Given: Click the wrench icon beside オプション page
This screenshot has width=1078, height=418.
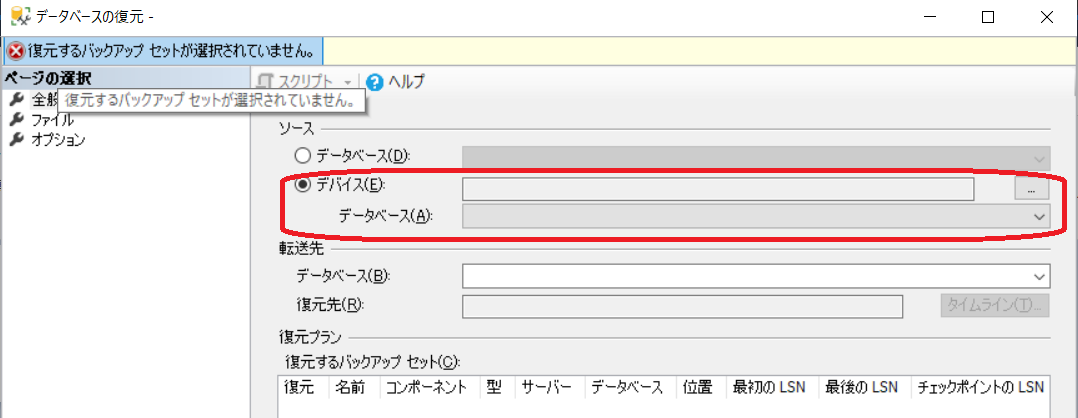Looking at the screenshot, I should [15, 140].
